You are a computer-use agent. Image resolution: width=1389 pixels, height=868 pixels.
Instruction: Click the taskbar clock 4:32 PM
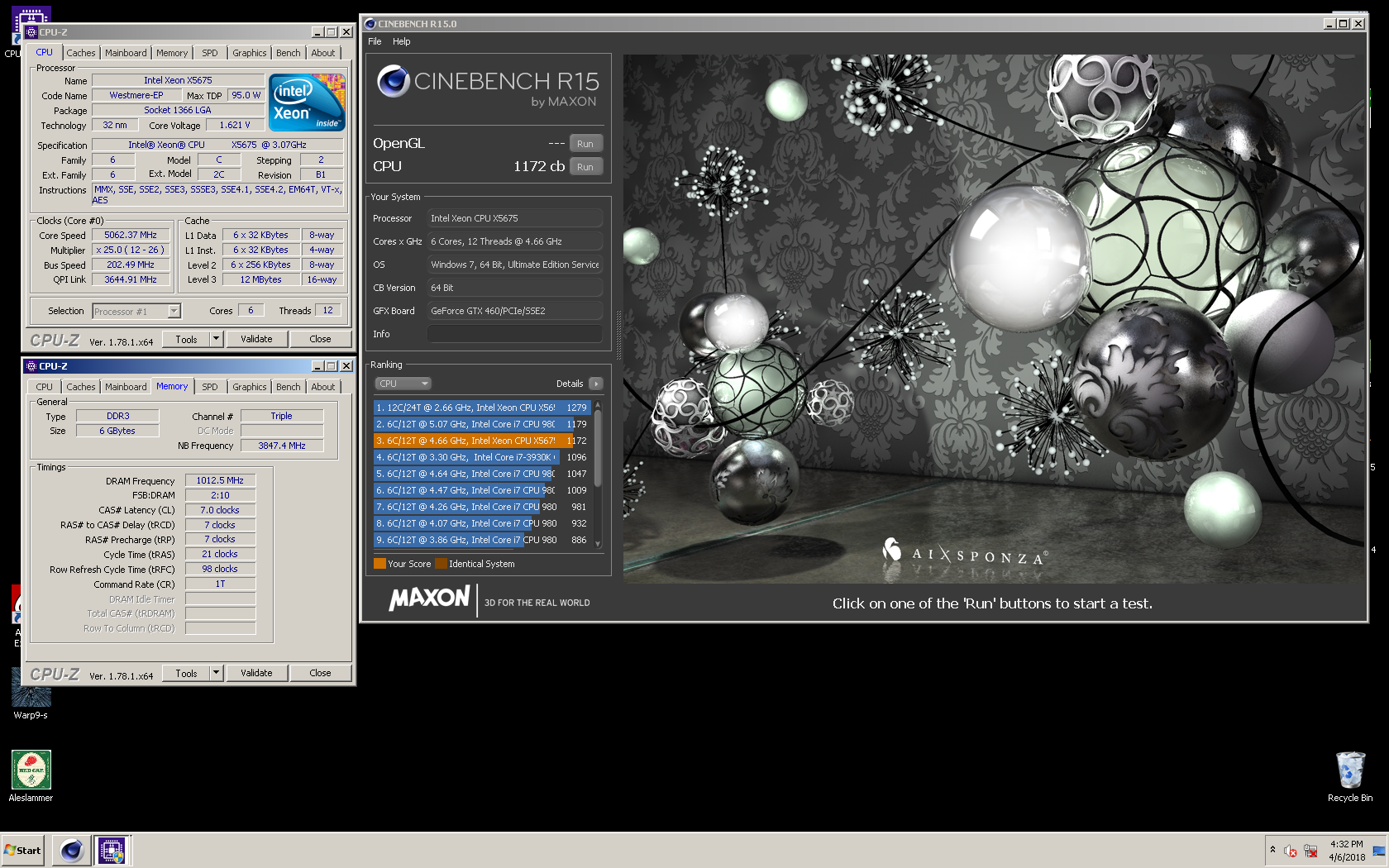tap(1347, 851)
